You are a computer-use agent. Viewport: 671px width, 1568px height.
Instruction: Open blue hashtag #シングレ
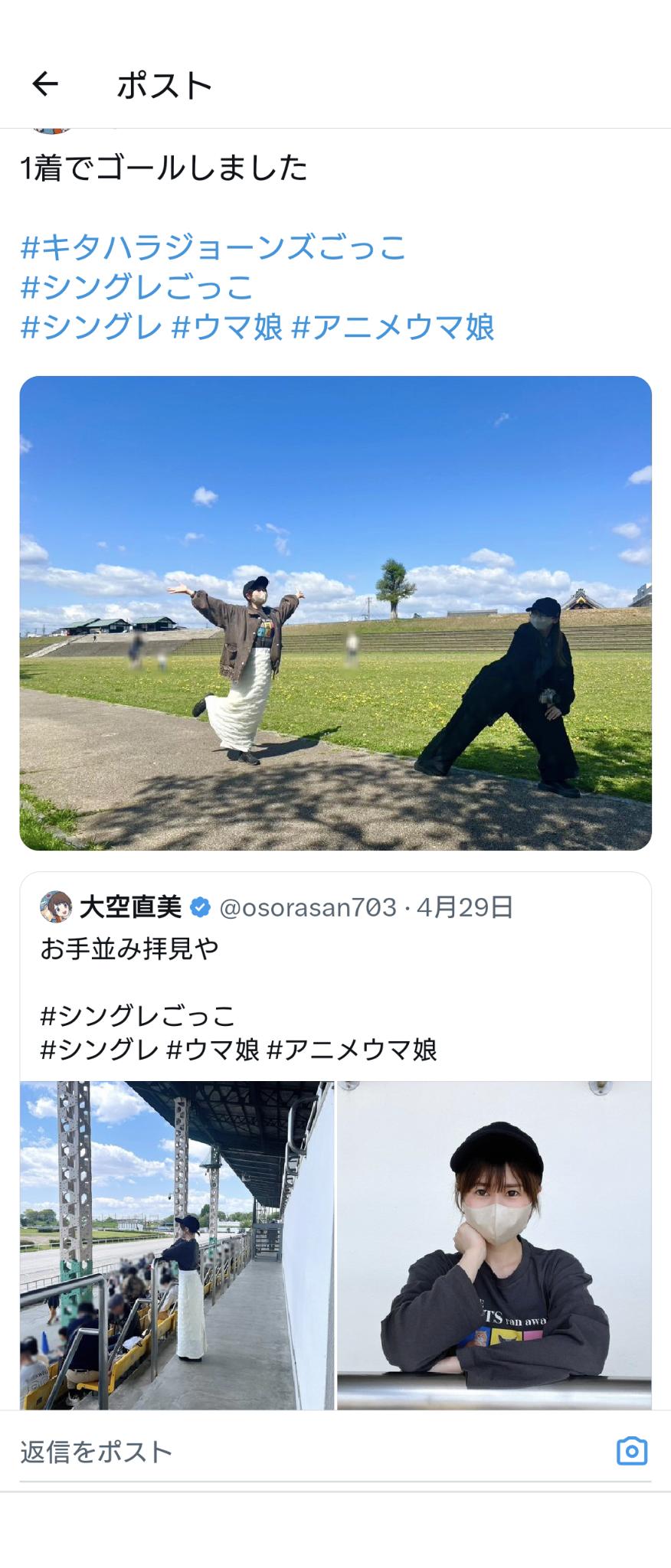point(91,327)
